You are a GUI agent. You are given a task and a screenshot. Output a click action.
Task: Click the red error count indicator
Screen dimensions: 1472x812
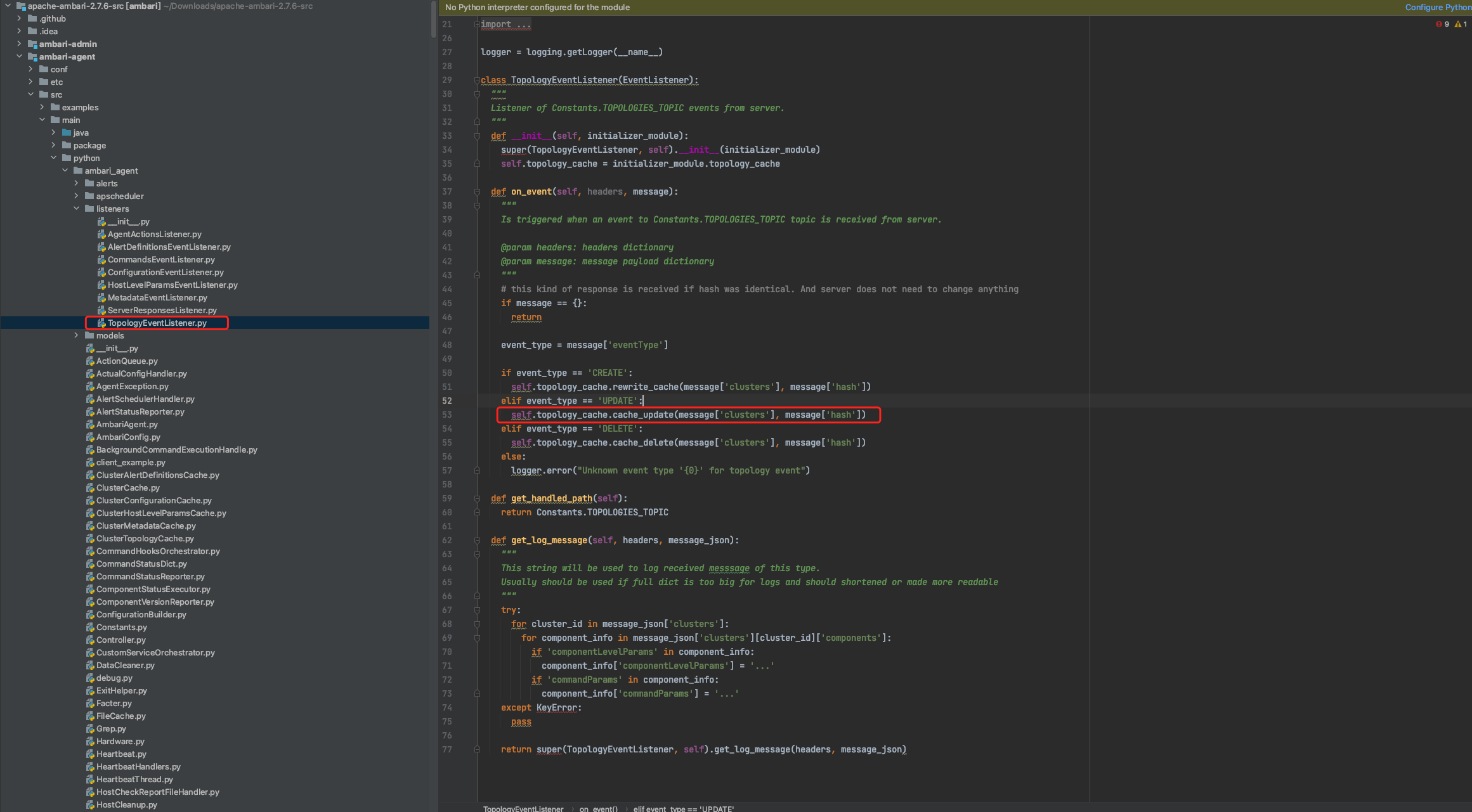point(1442,24)
